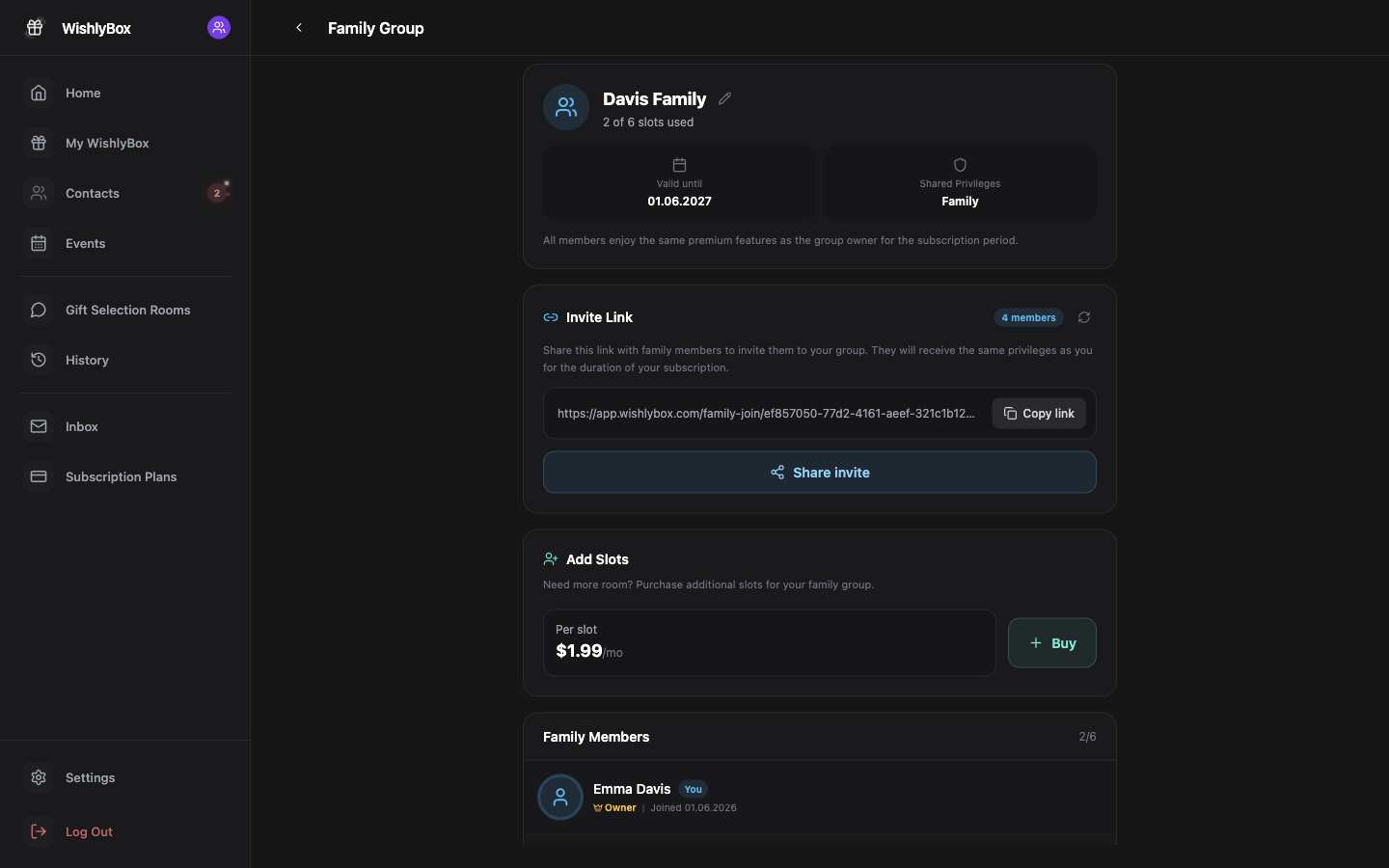Click Emma Davis's member avatar
The width and height of the screenshot is (1389, 868).
[560, 798]
